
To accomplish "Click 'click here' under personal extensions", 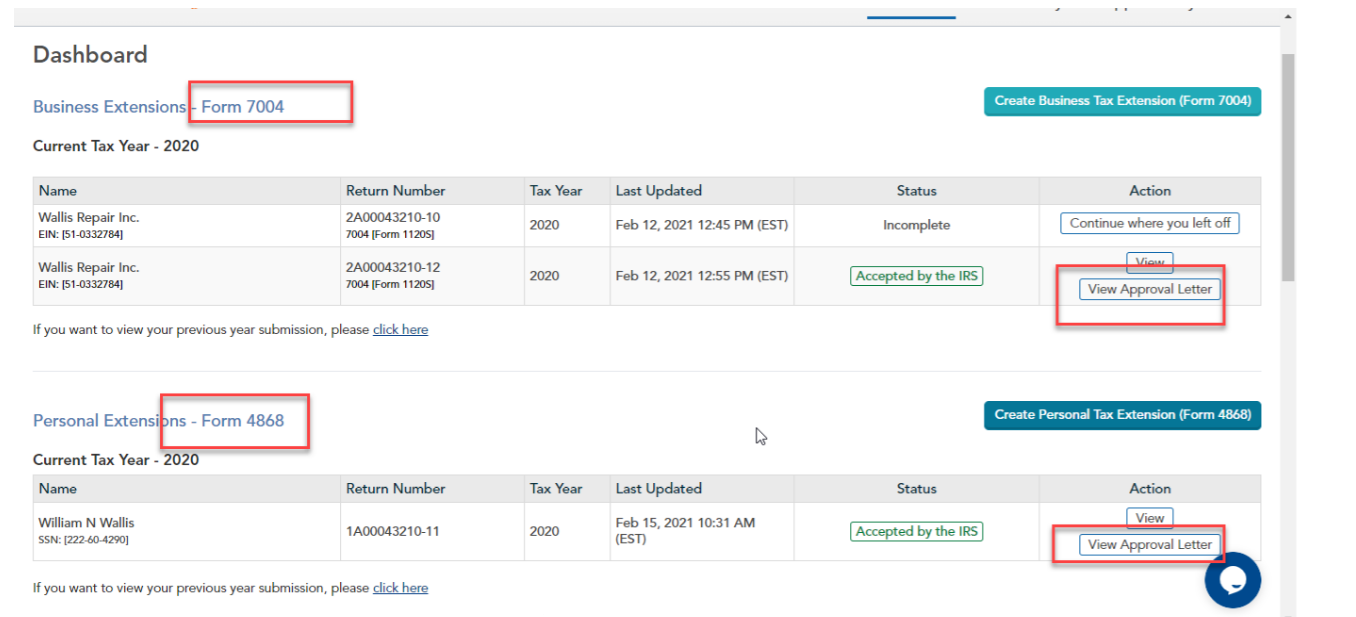I will click(400, 587).
